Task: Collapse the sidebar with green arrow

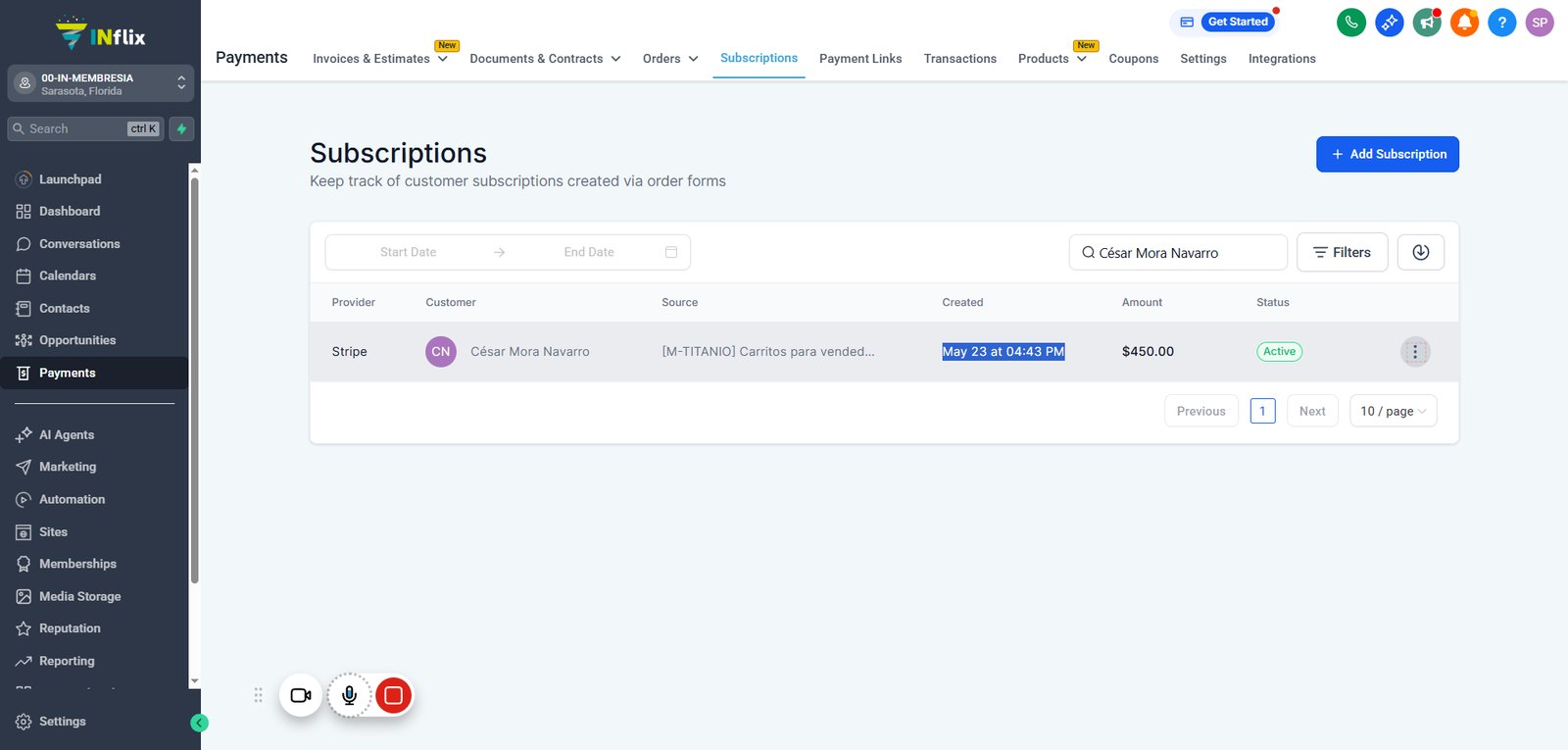Action: (x=199, y=723)
